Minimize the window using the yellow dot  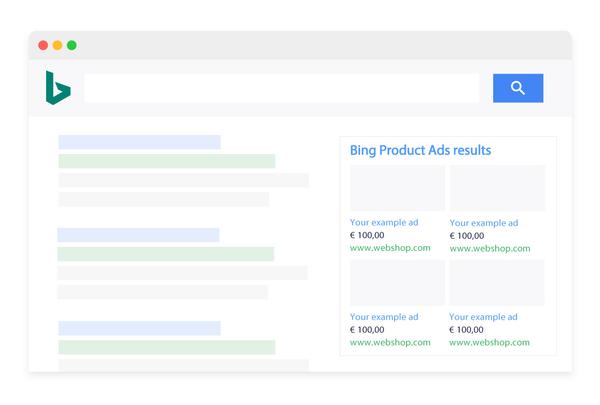57,45
